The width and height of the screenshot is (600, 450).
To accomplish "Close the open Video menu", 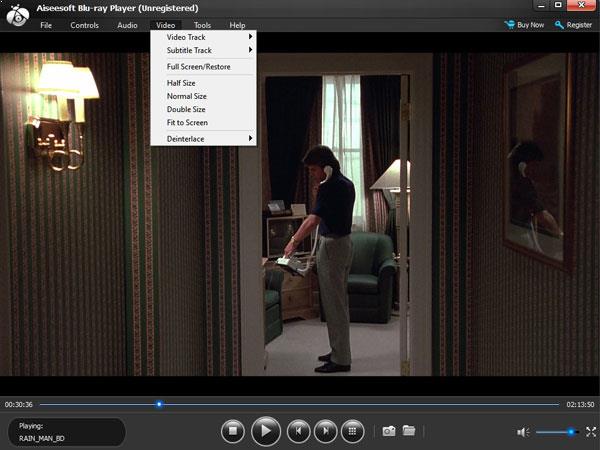I will tap(166, 25).
